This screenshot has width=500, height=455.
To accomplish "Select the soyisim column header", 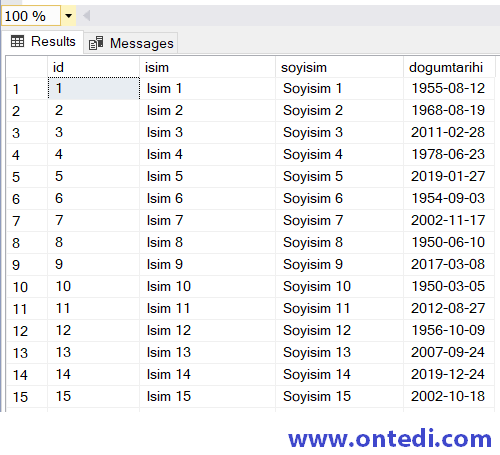I will click(340, 67).
